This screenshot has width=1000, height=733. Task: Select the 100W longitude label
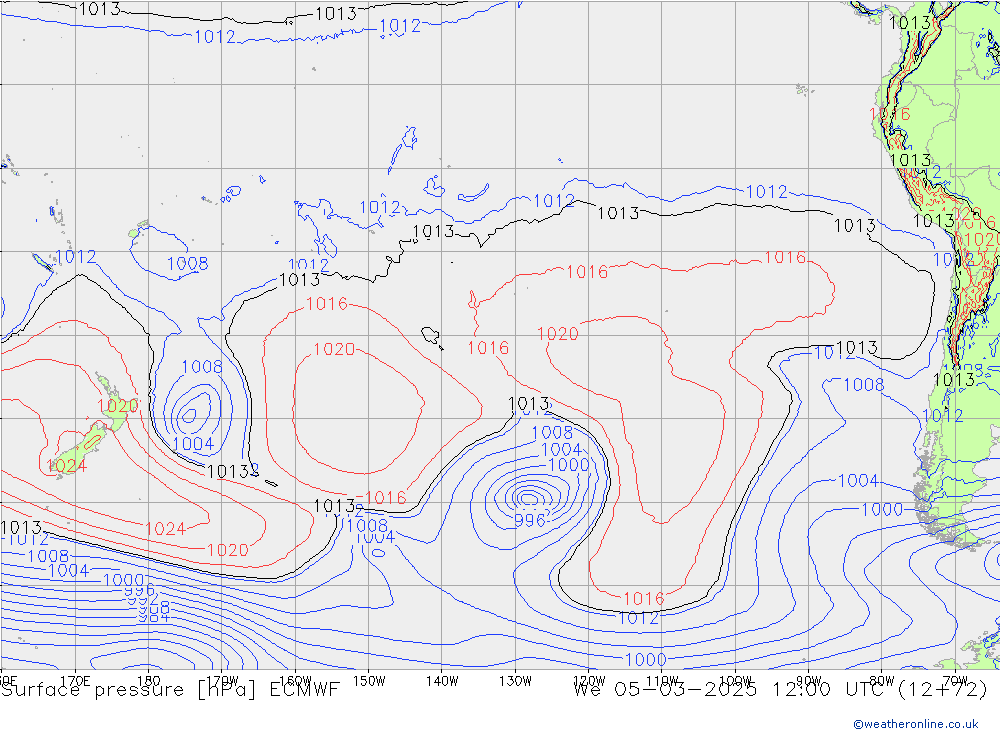coord(735,681)
